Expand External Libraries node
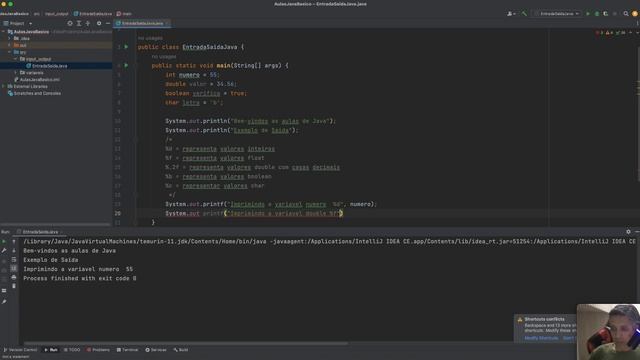This screenshot has height=360, width=640. [4, 87]
